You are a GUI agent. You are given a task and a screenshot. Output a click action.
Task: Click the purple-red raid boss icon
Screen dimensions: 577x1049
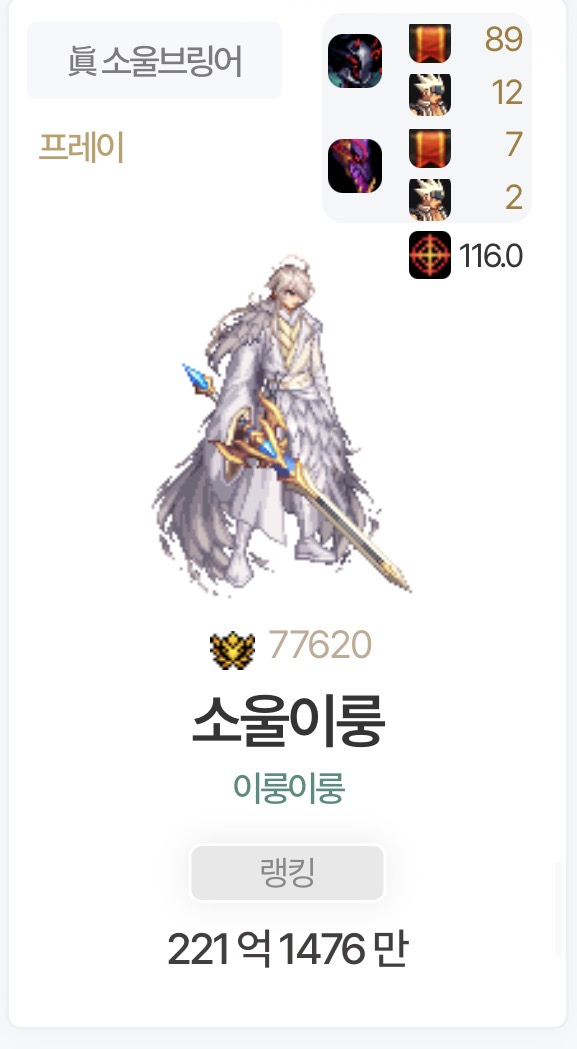(x=355, y=166)
